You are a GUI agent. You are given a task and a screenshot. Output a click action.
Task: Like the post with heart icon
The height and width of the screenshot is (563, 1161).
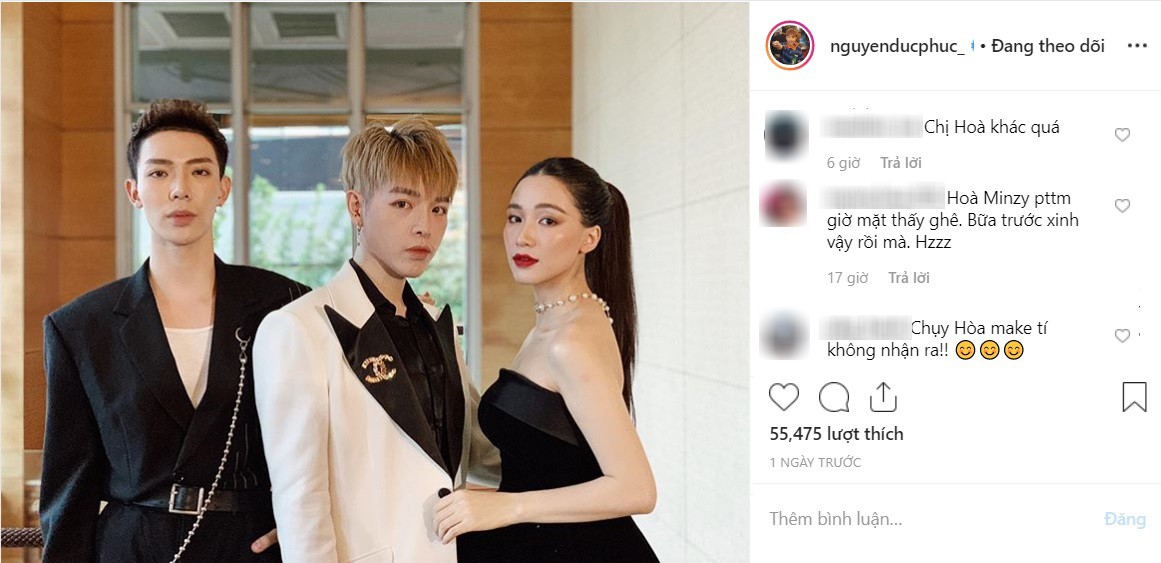click(783, 398)
